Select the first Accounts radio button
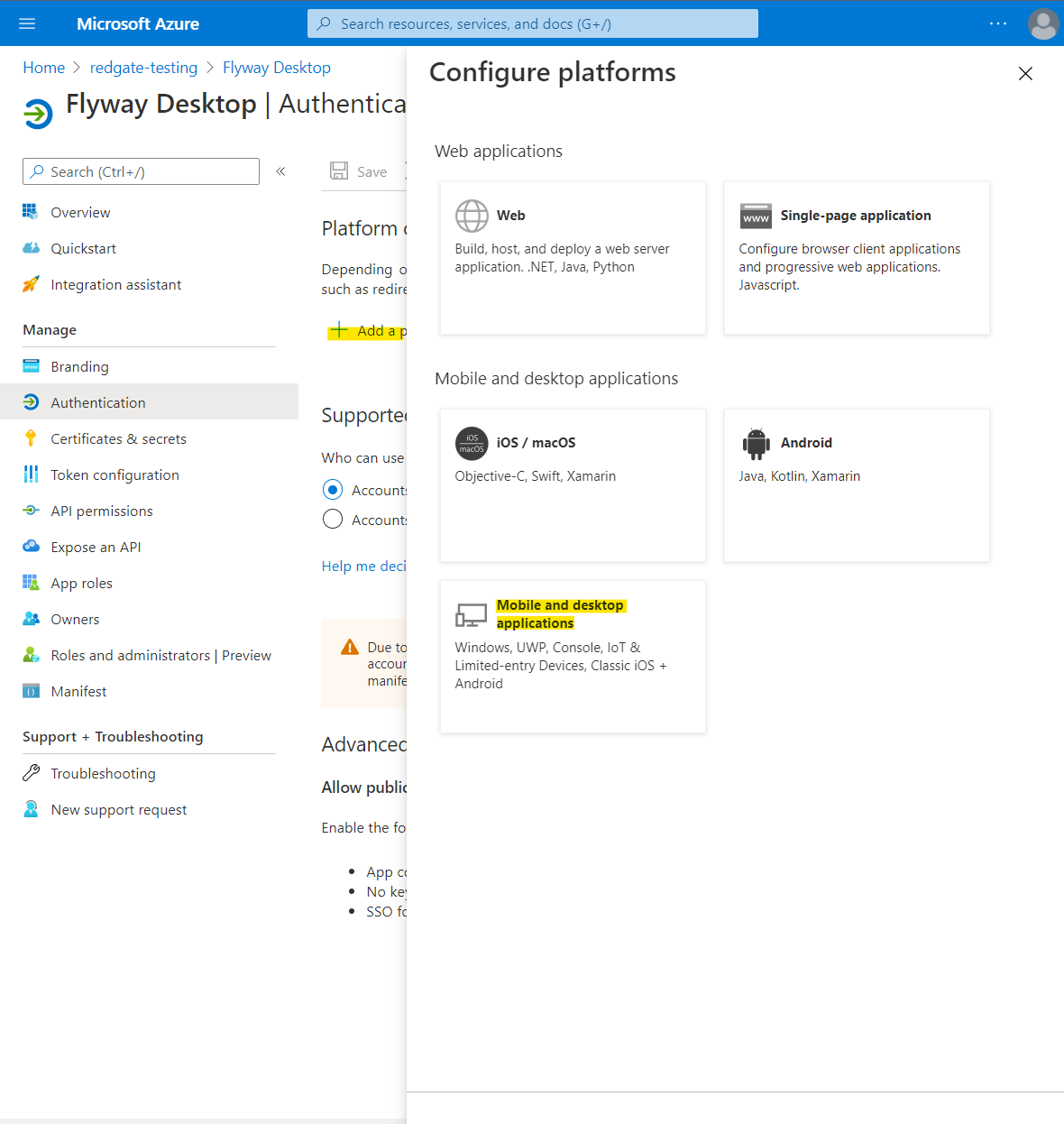Image resolution: width=1064 pixels, height=1124 pixels. tap(333, 490)
